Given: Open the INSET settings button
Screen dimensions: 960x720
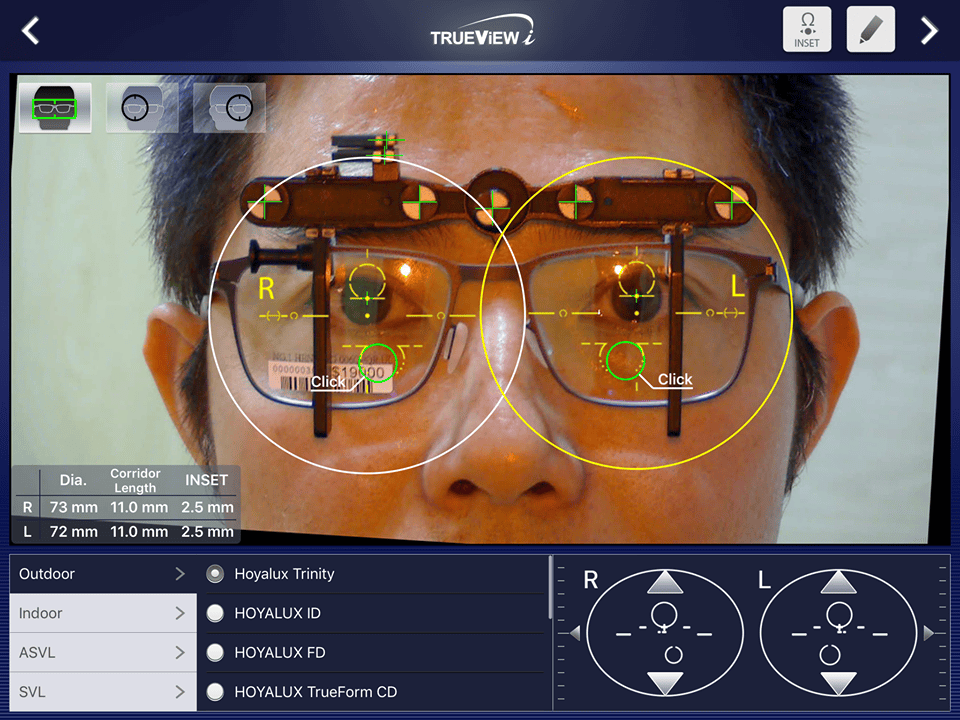Looking at the screenshot, I should (x=807, y=29).
